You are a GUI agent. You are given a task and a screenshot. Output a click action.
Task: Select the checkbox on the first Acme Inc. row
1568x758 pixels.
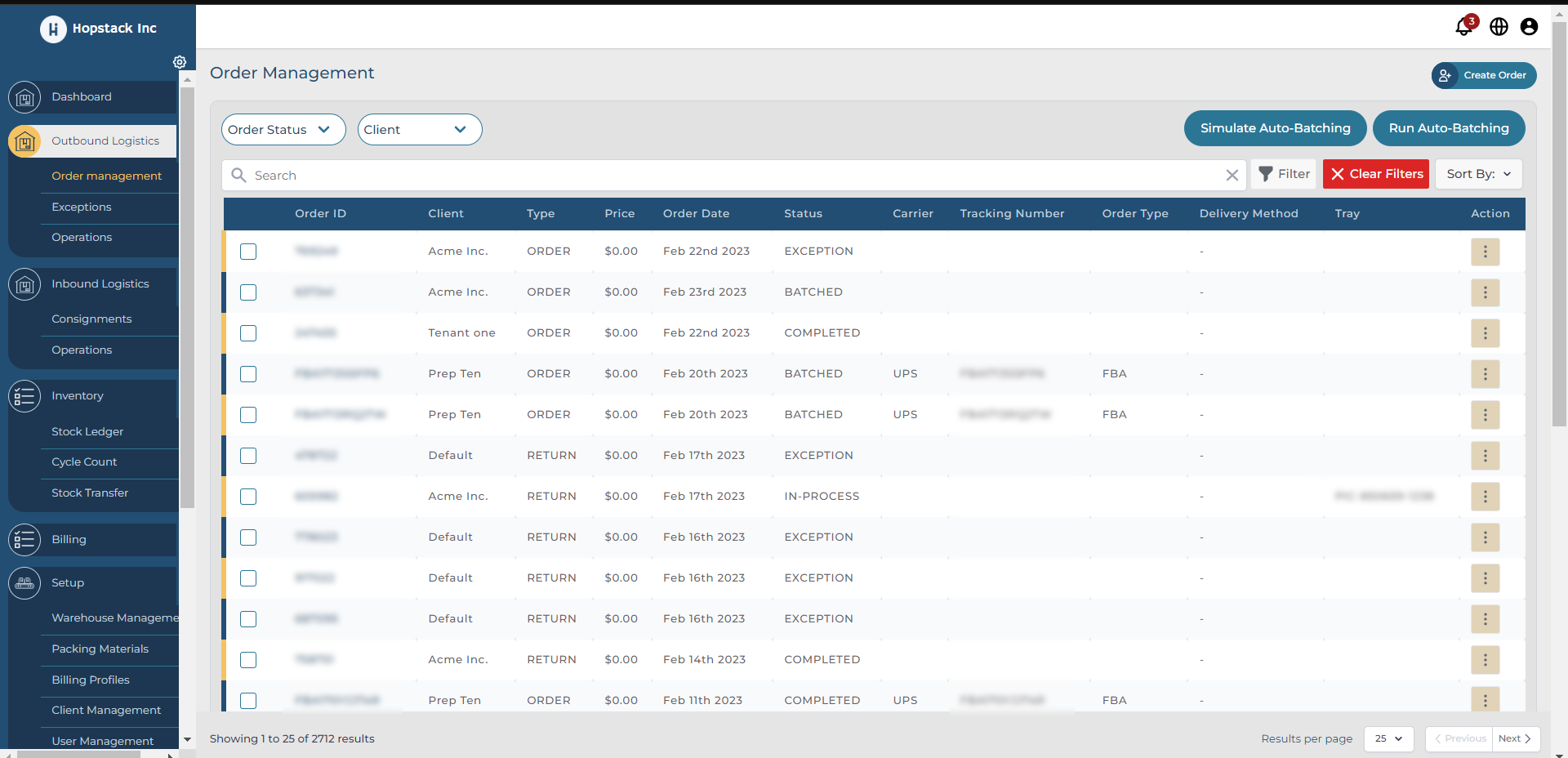248,252
